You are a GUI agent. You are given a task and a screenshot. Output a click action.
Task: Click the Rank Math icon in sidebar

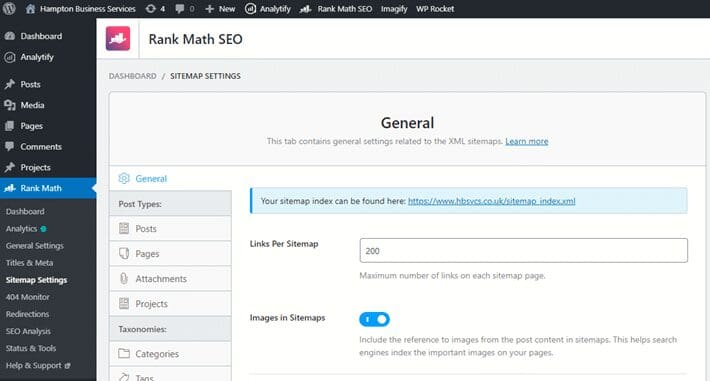point(10,188)
